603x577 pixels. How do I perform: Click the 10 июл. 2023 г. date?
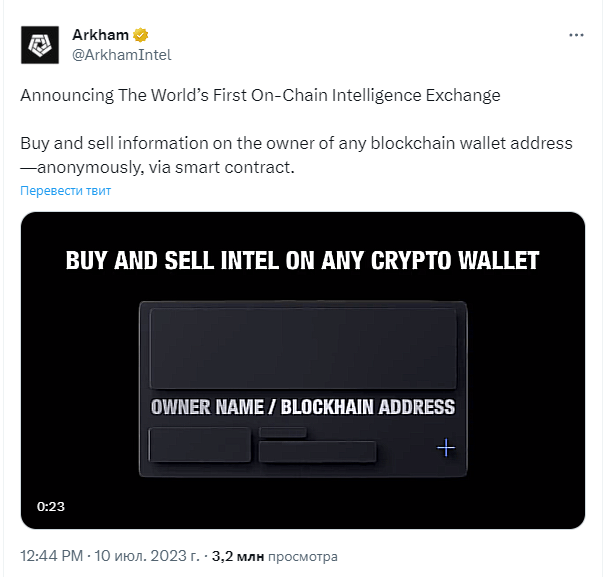(147, 556)
